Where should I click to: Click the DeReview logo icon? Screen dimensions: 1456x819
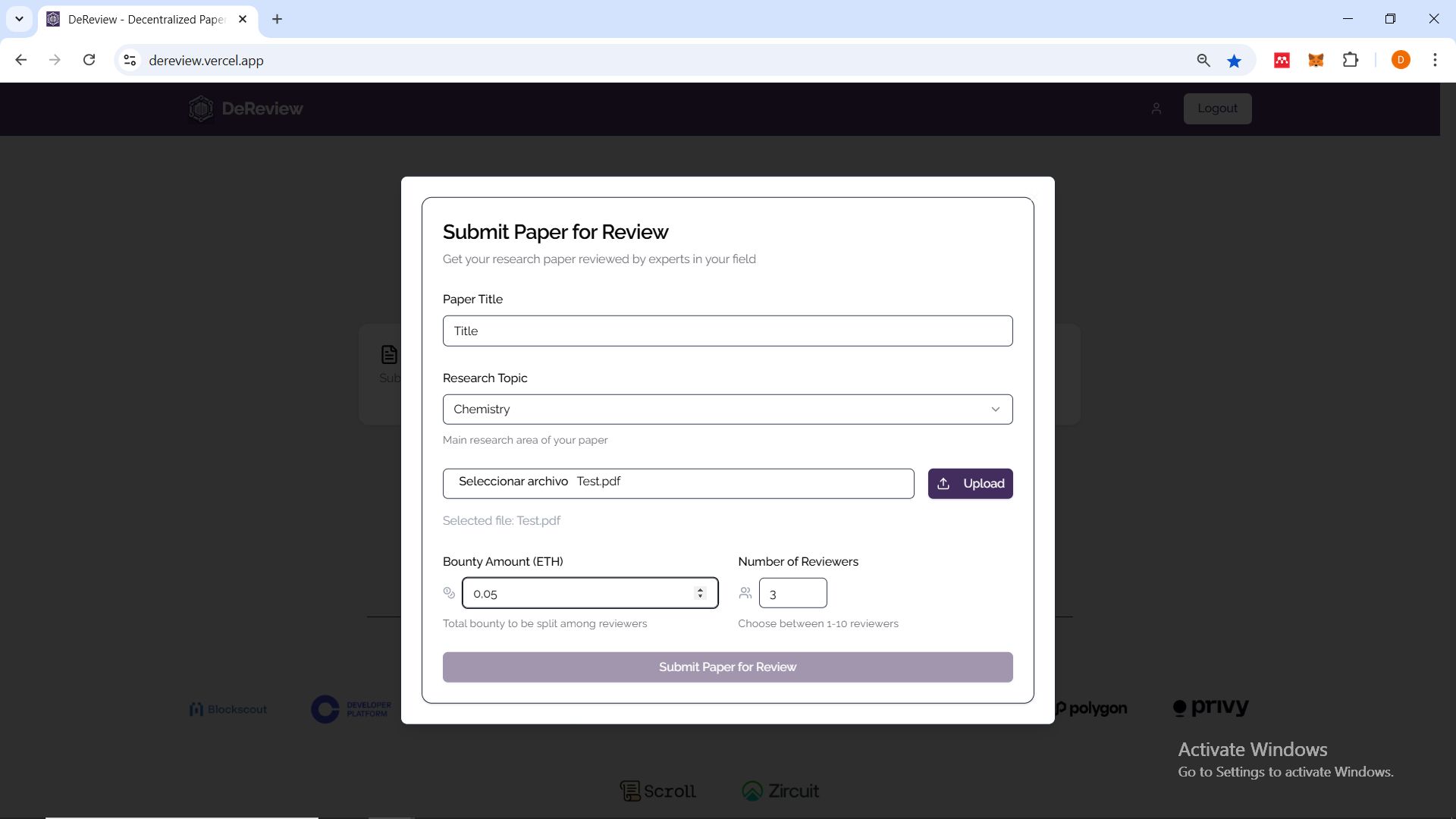[x=201, y=108]
